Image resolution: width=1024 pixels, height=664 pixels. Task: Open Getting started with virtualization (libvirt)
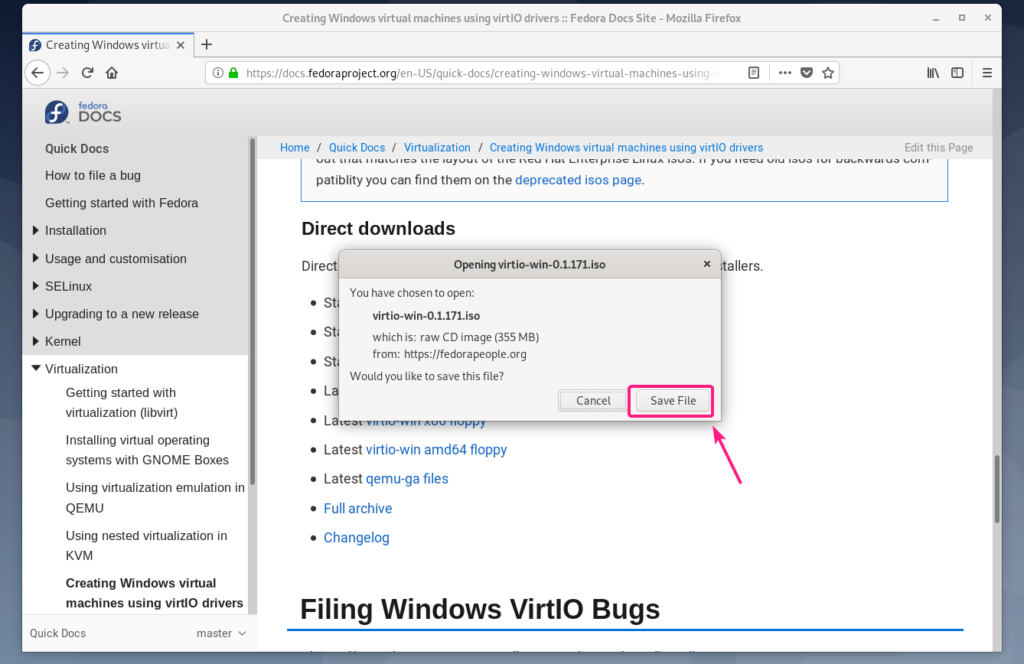[121, 402]
